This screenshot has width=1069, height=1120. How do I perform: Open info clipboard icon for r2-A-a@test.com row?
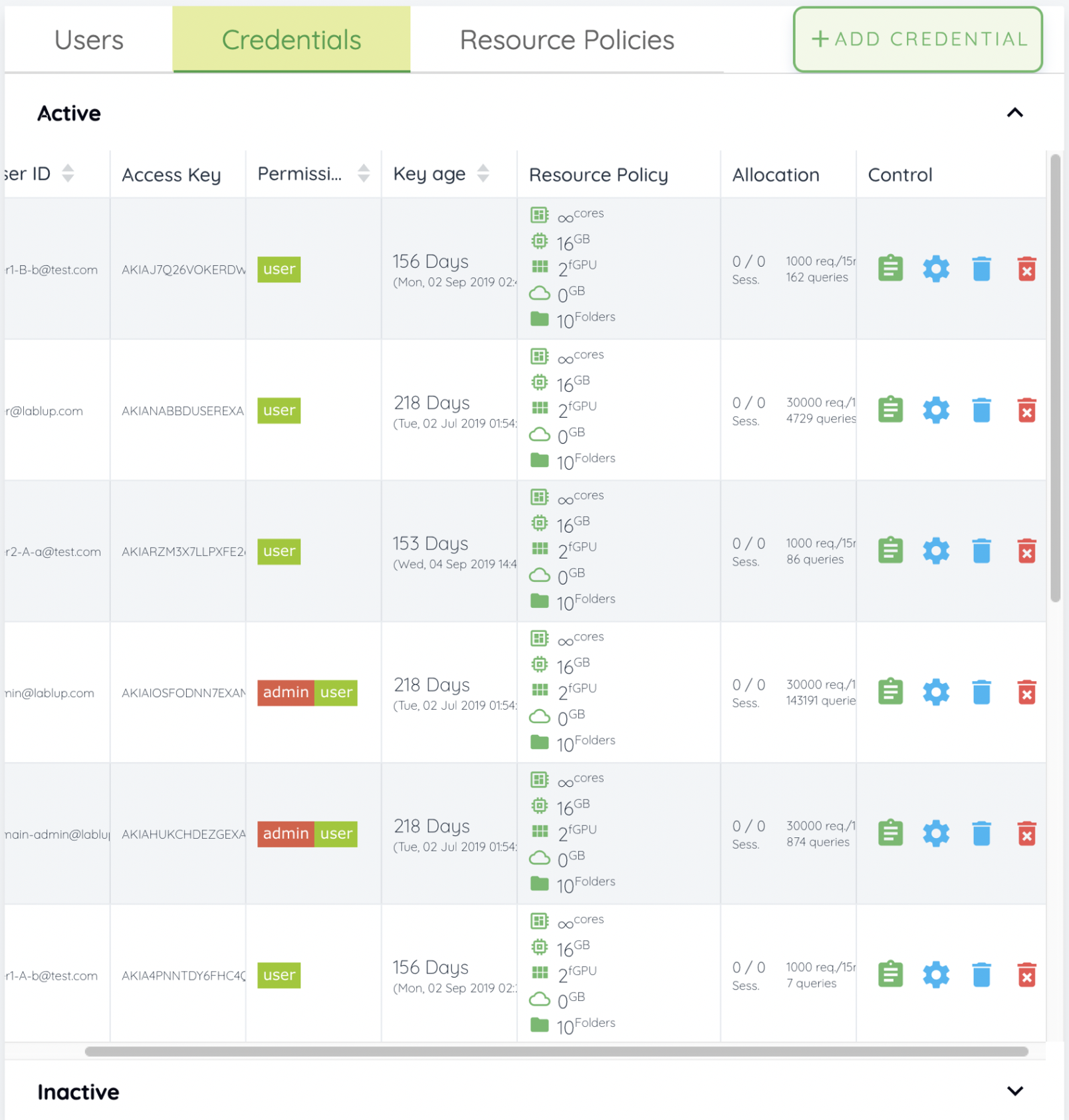coord(890,551)
